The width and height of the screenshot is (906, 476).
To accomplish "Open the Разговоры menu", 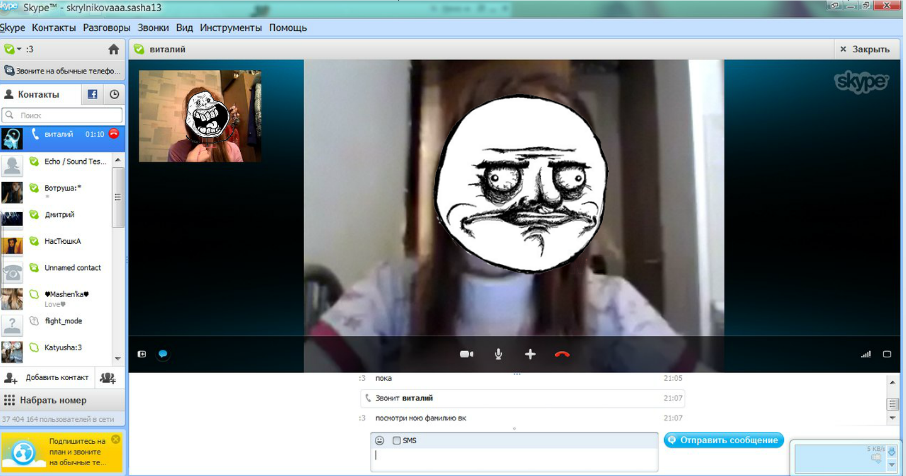I will pos(106,28).
